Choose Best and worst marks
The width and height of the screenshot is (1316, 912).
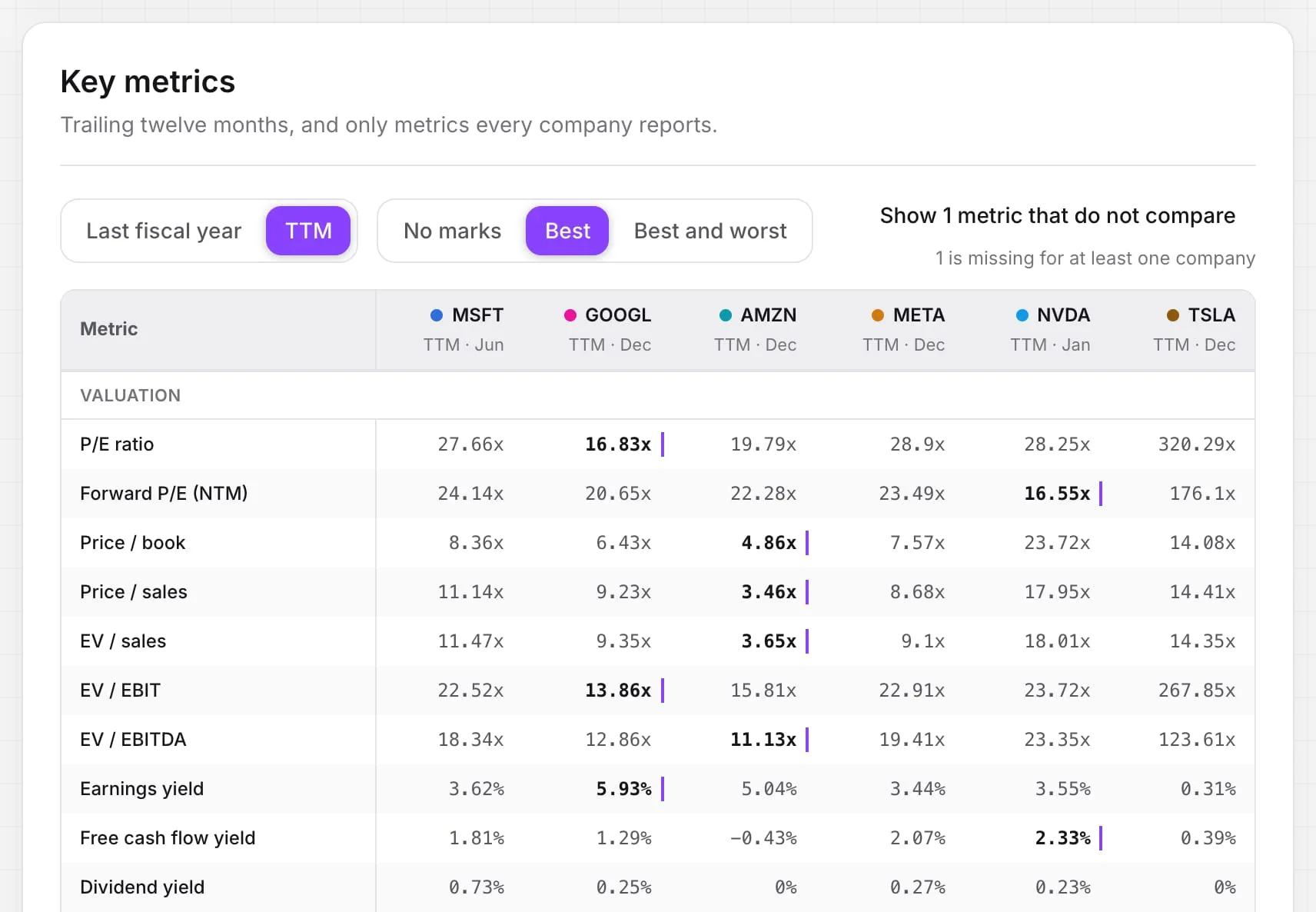(x=710, y=231)
